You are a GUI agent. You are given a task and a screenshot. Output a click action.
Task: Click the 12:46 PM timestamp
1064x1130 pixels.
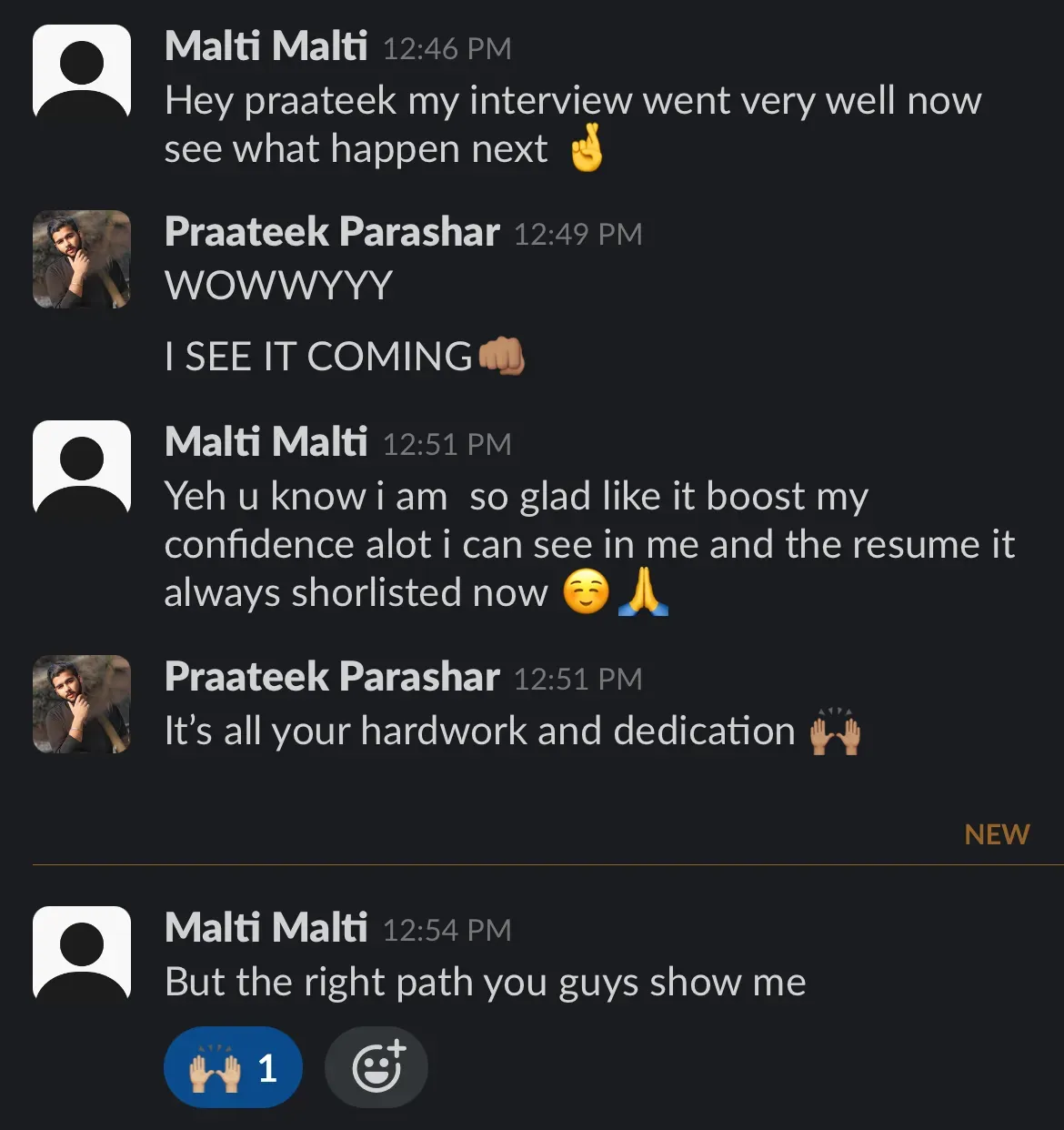[447, 48]
